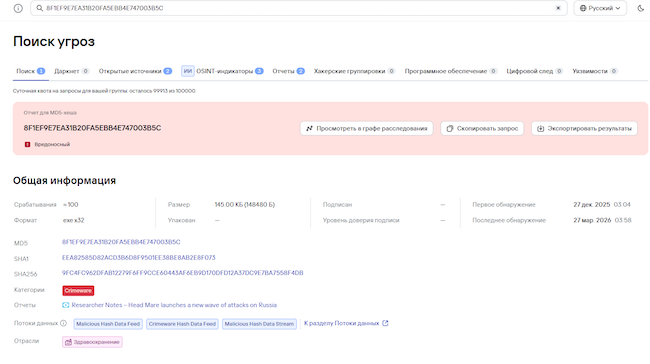Click the info icon beside search bar

[x=18, y=8]
